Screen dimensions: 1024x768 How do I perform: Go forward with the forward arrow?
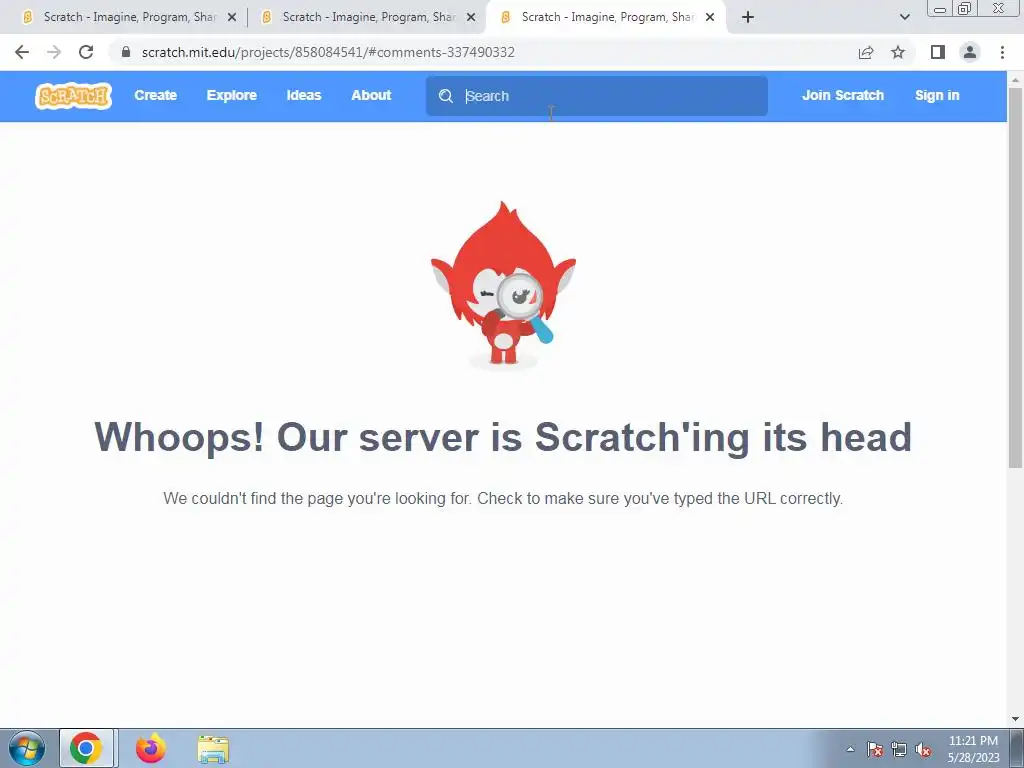[54, 52]
